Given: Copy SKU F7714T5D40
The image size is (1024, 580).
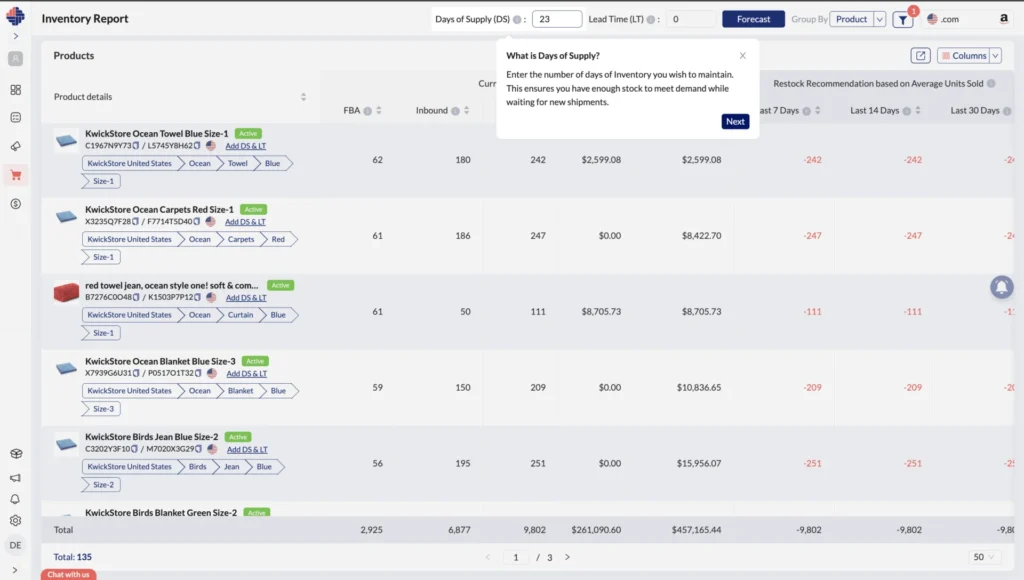Looking at the screenshot, I should click(x=197, y=221).
